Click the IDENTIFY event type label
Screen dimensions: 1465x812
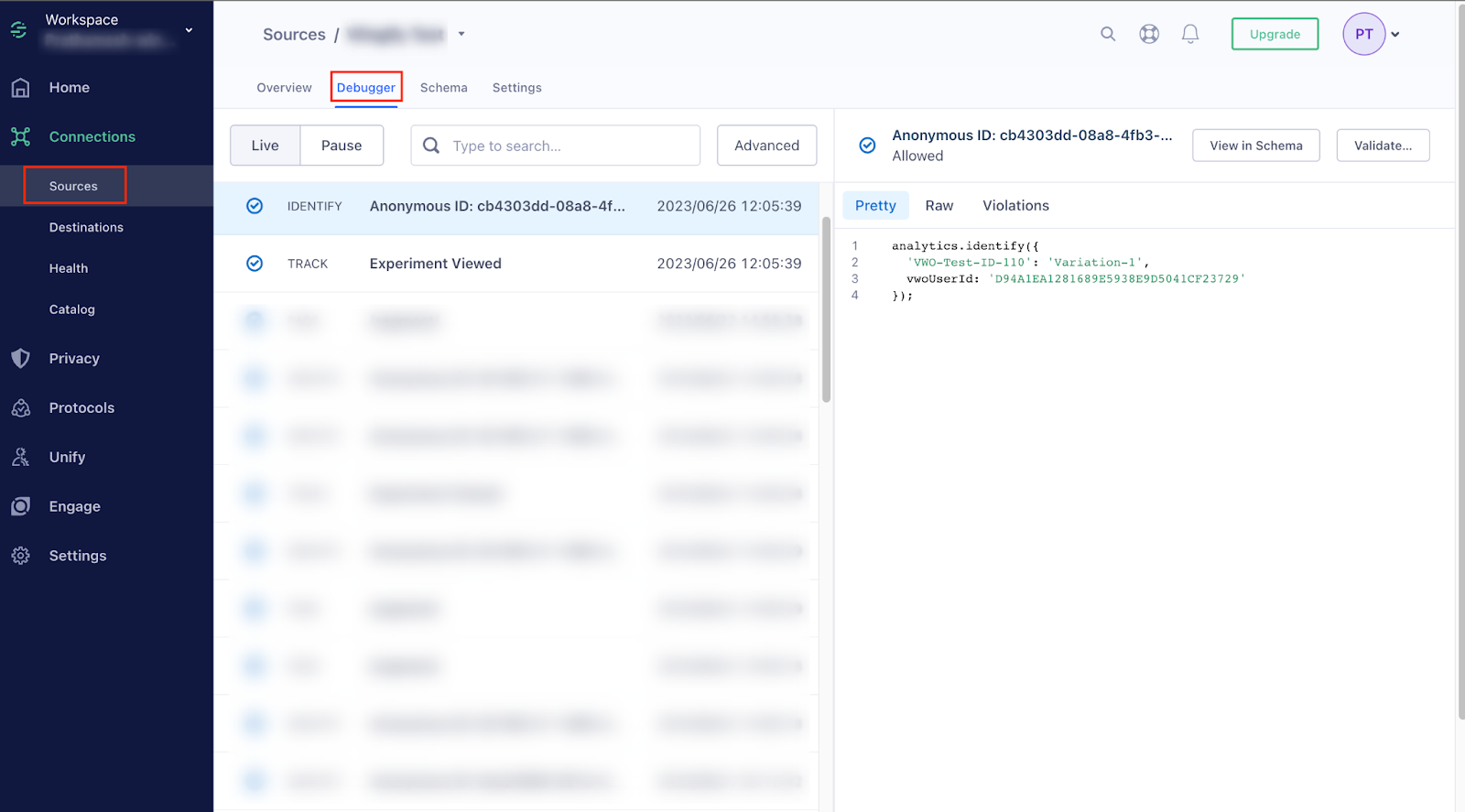coord(315,206)
